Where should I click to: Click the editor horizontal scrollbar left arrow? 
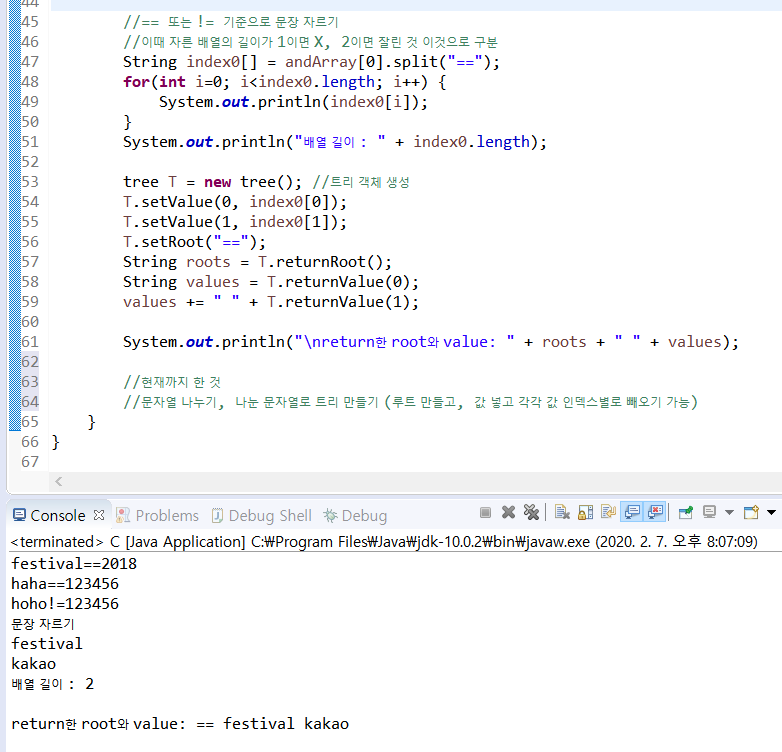(59, 481)
